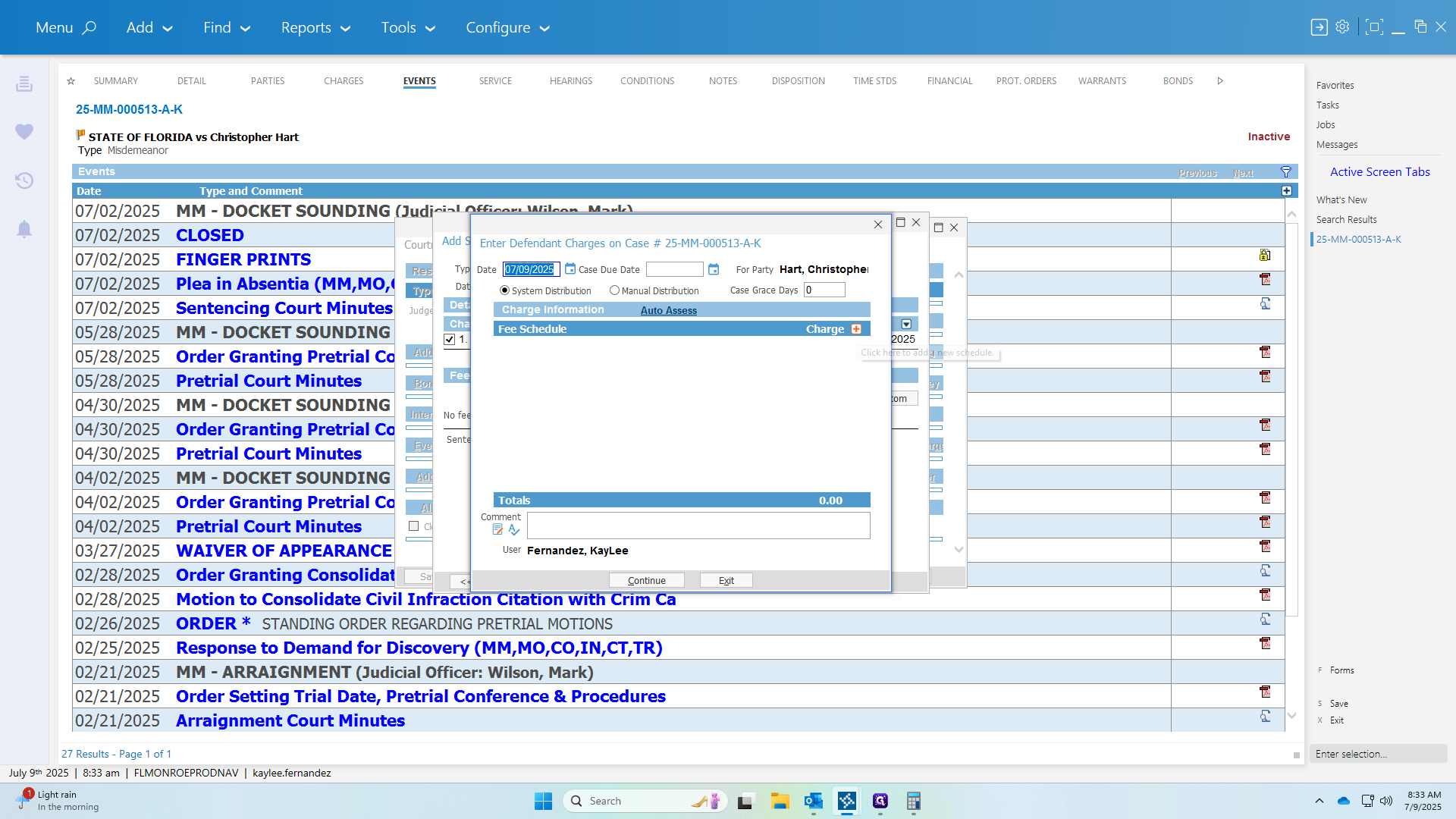Click the Auto Assess link
This screenshot has height=819, width=1456.
click(668, 310)
